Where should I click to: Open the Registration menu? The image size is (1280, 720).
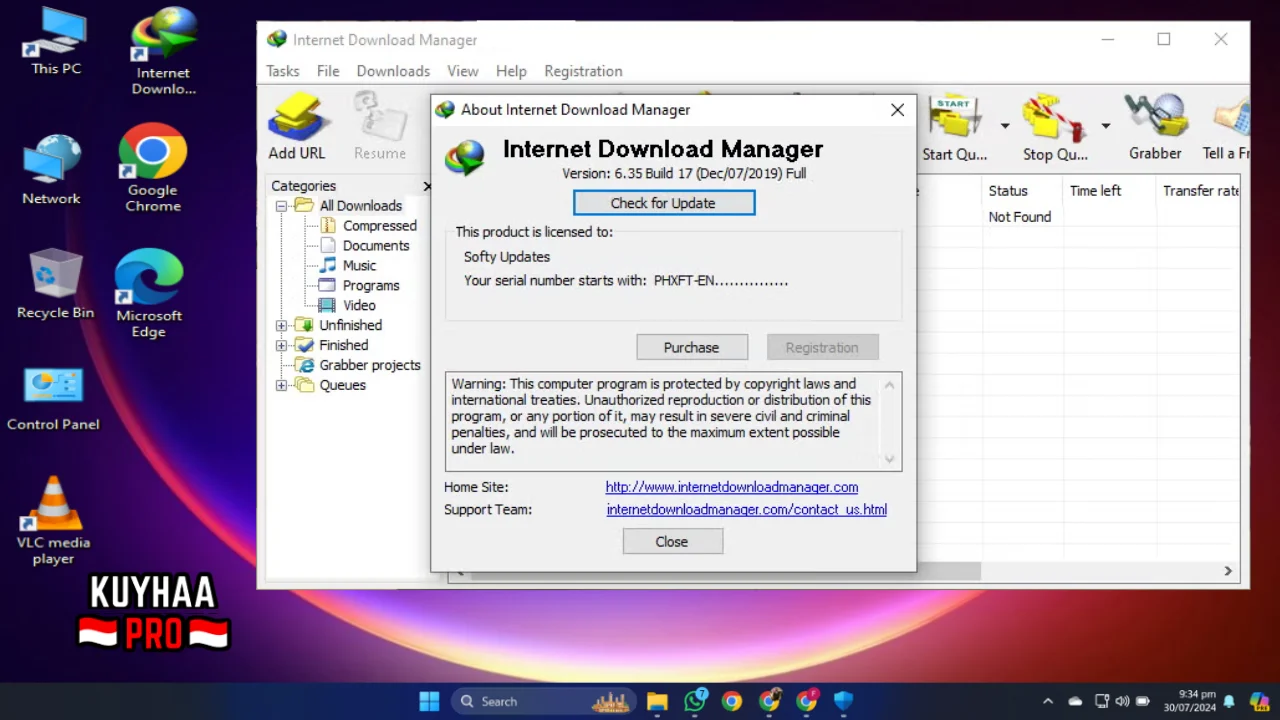coord(583,71)
